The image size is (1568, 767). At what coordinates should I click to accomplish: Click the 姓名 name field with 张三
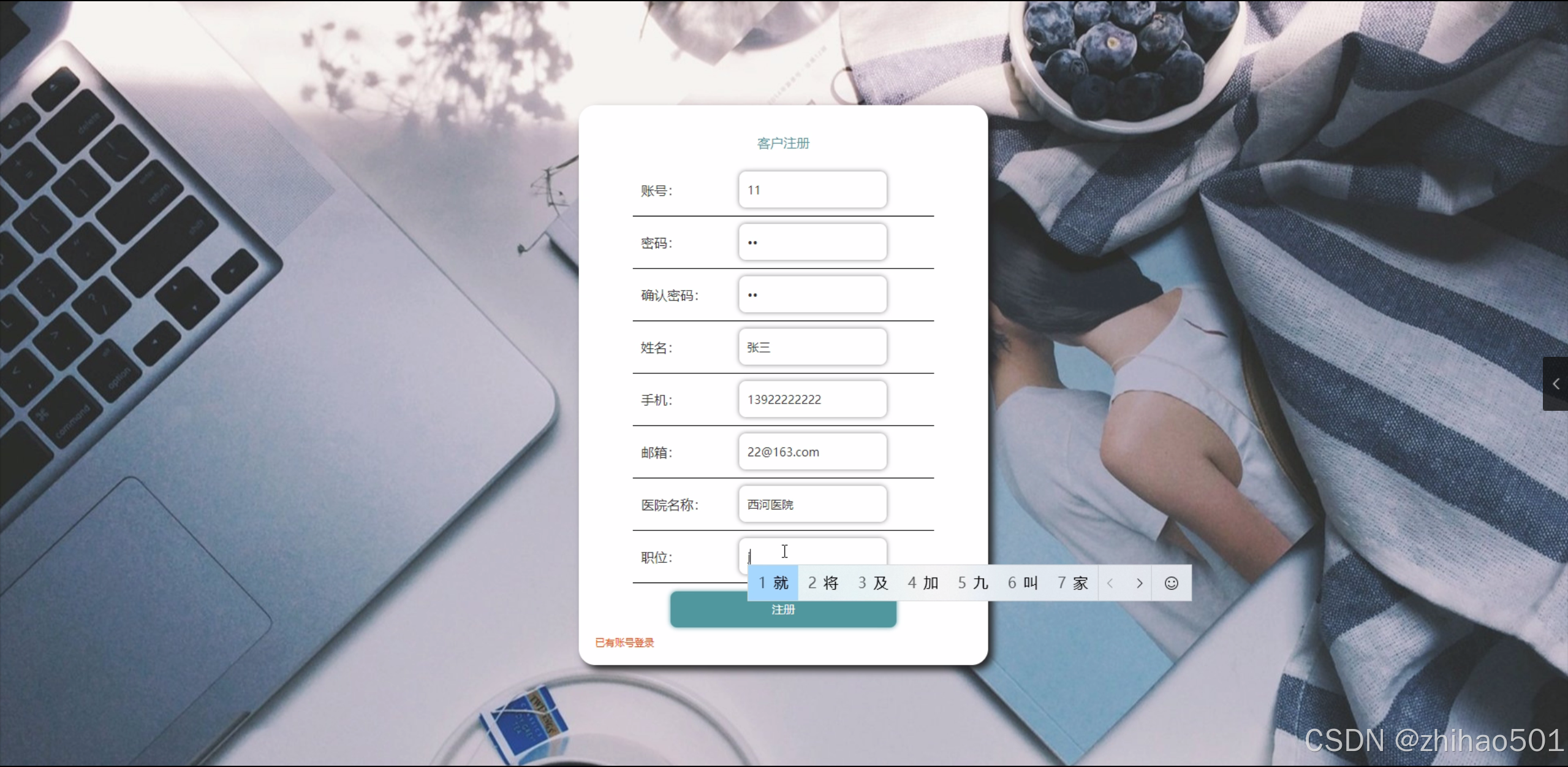click(x=812, y=347)
